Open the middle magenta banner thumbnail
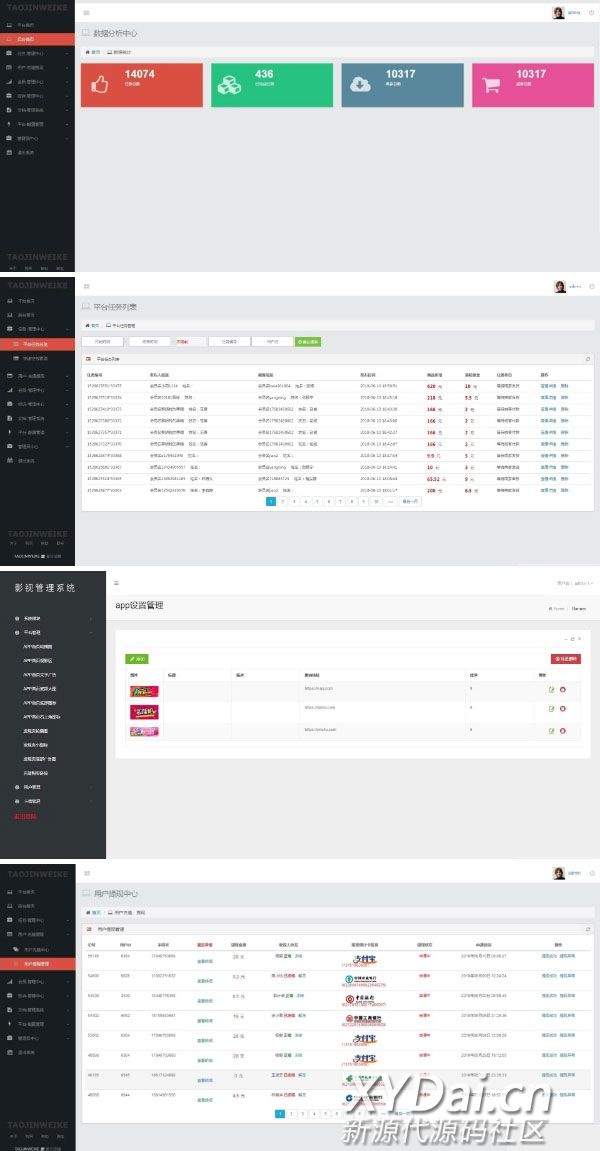600x1151 pixels. (144, 711)
